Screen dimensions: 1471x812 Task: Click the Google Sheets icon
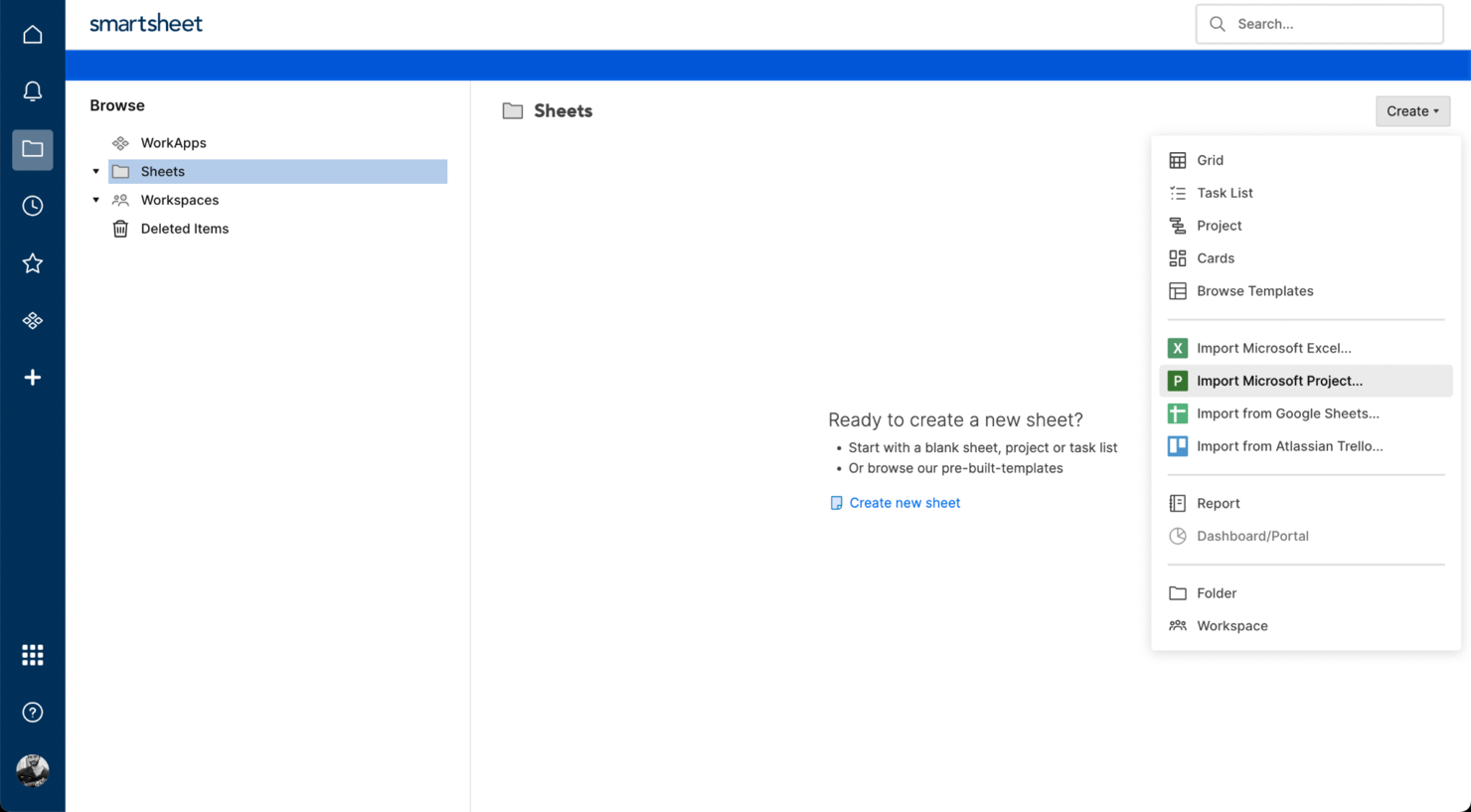pos(1178,413)
